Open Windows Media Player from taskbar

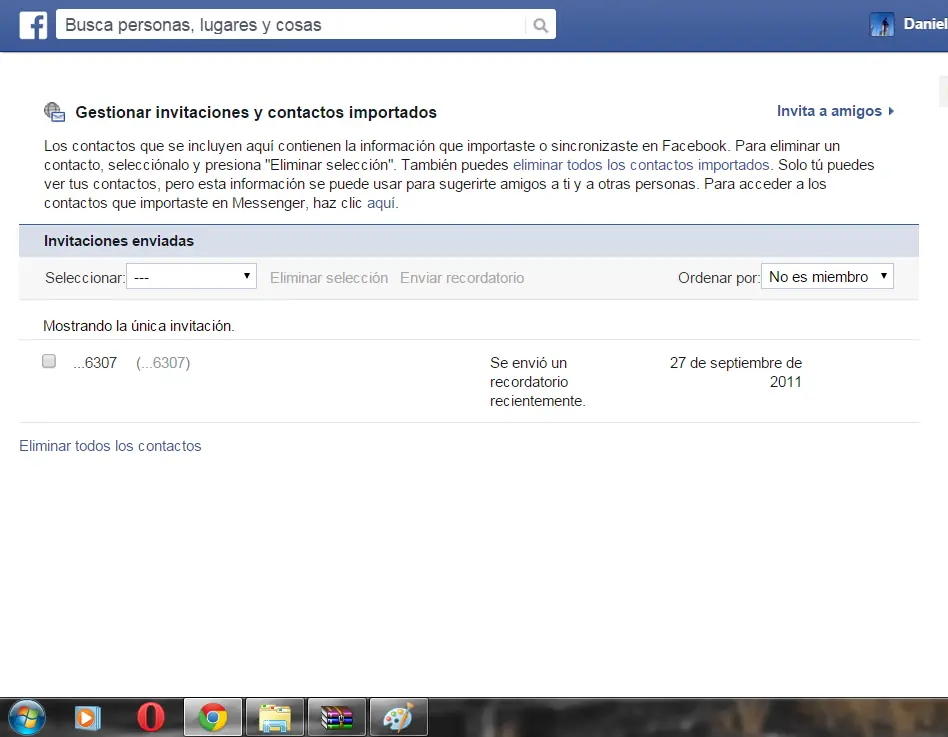click(88, 718)
